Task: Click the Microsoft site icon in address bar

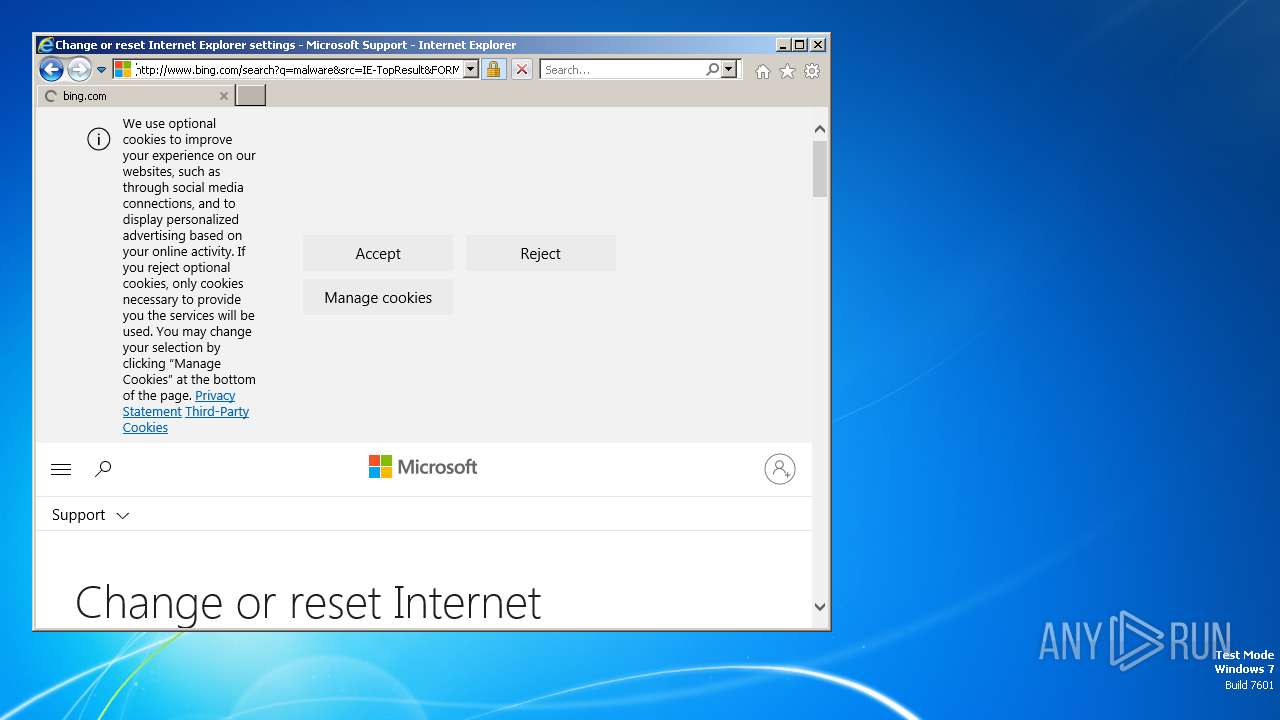Action: pos(123,69)
